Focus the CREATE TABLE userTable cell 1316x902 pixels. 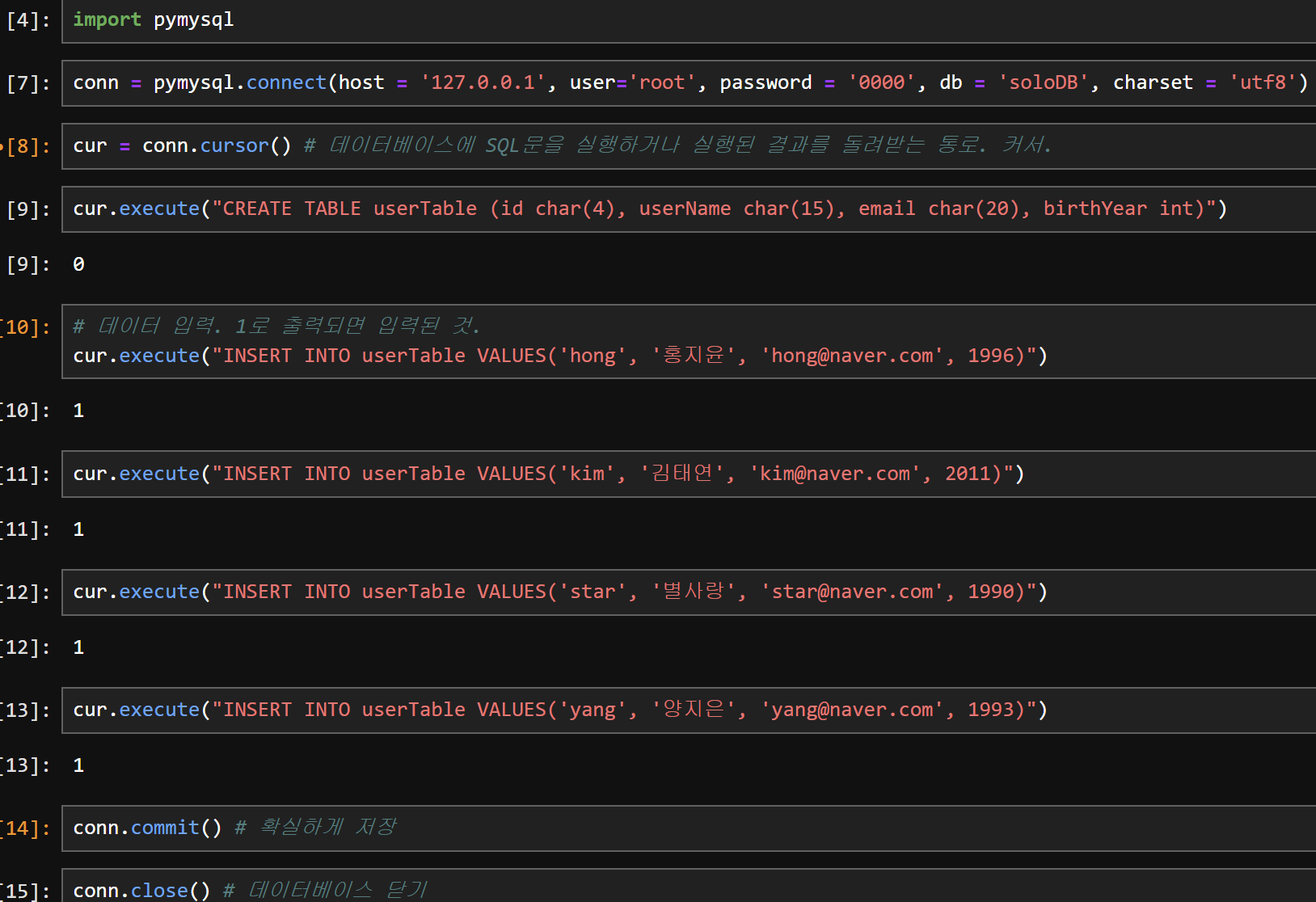click(689, 209)
